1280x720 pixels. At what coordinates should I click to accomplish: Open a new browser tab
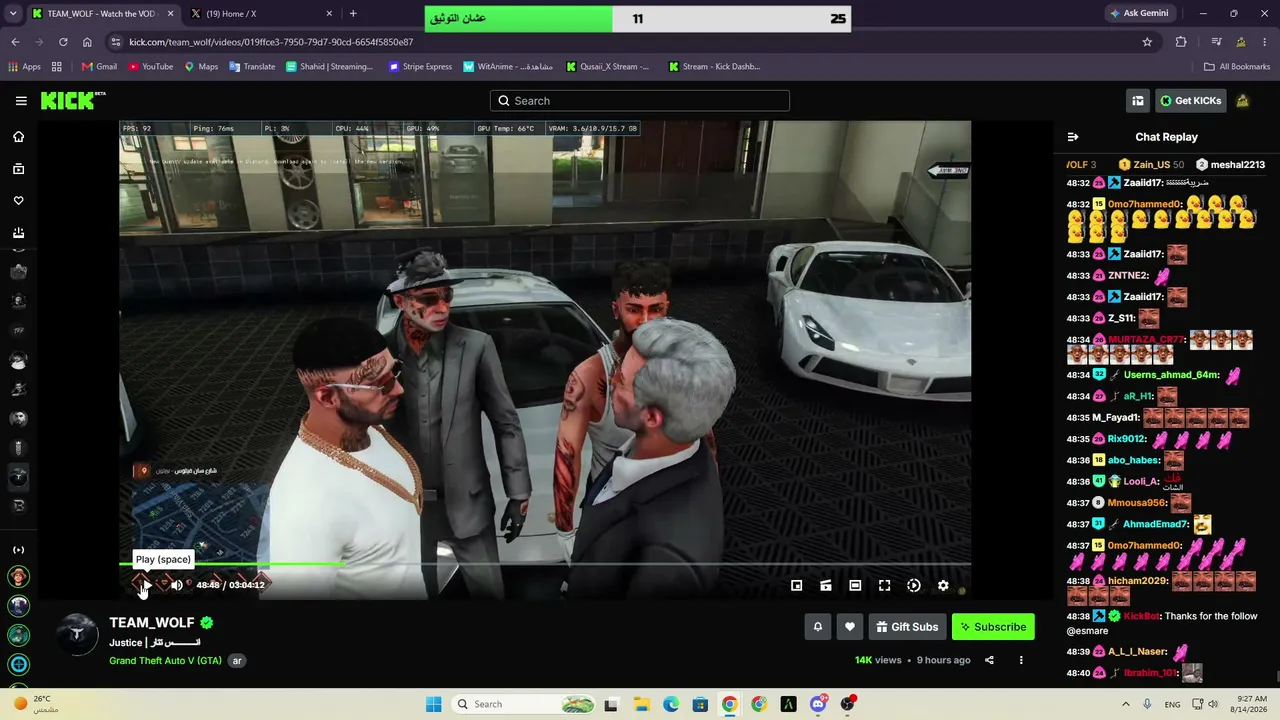tap(353, 14)
